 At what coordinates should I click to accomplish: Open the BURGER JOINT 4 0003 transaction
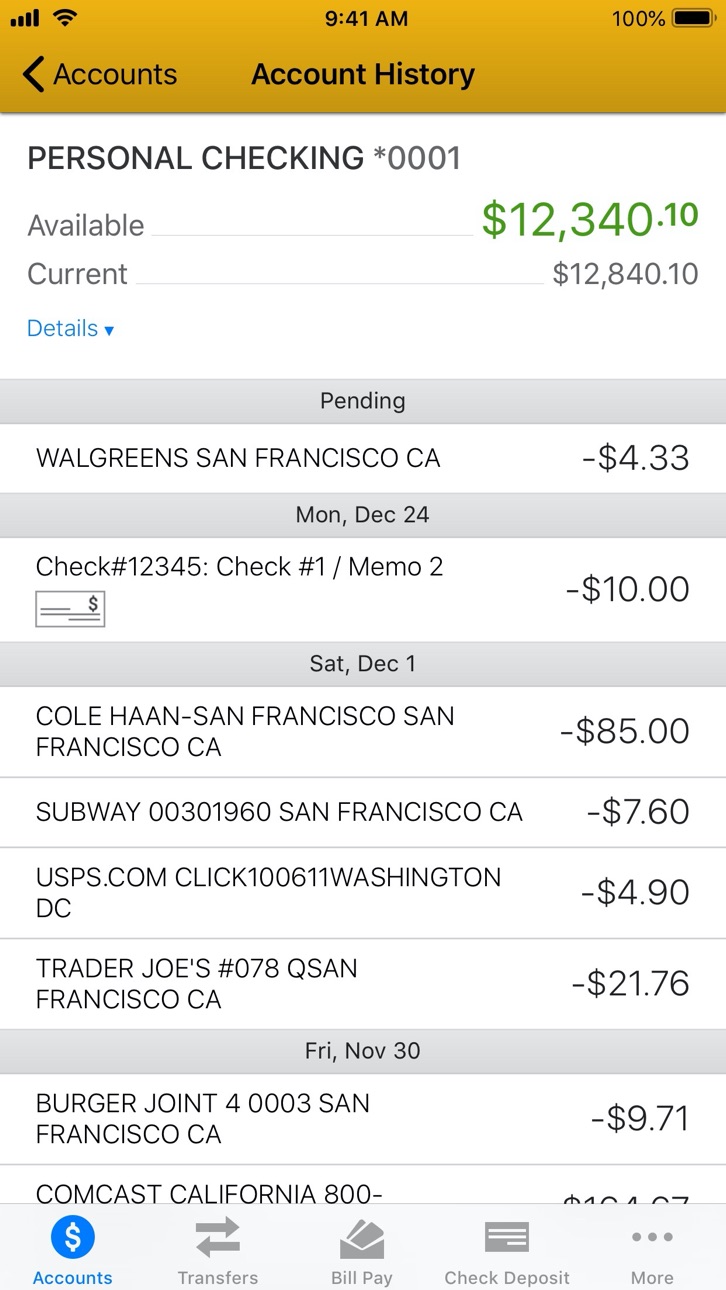click(x=363, y=1119)
